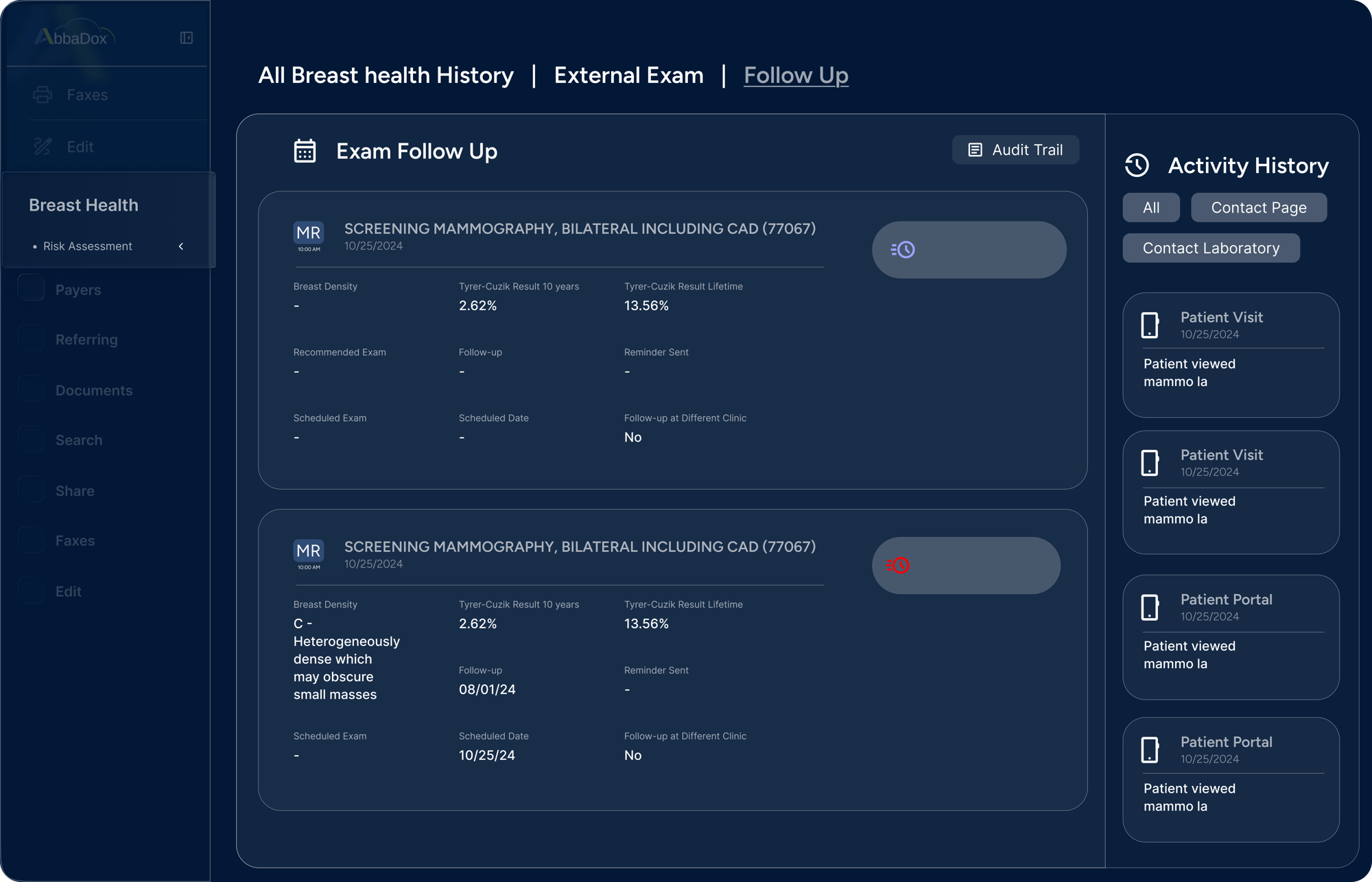Click the sidebar collapse panel icon

187,38
